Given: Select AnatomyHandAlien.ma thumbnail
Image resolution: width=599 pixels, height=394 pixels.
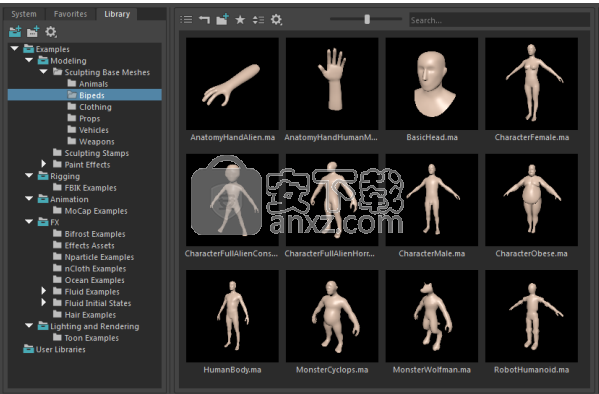Looking at the screenshot, I should point(232,84).
